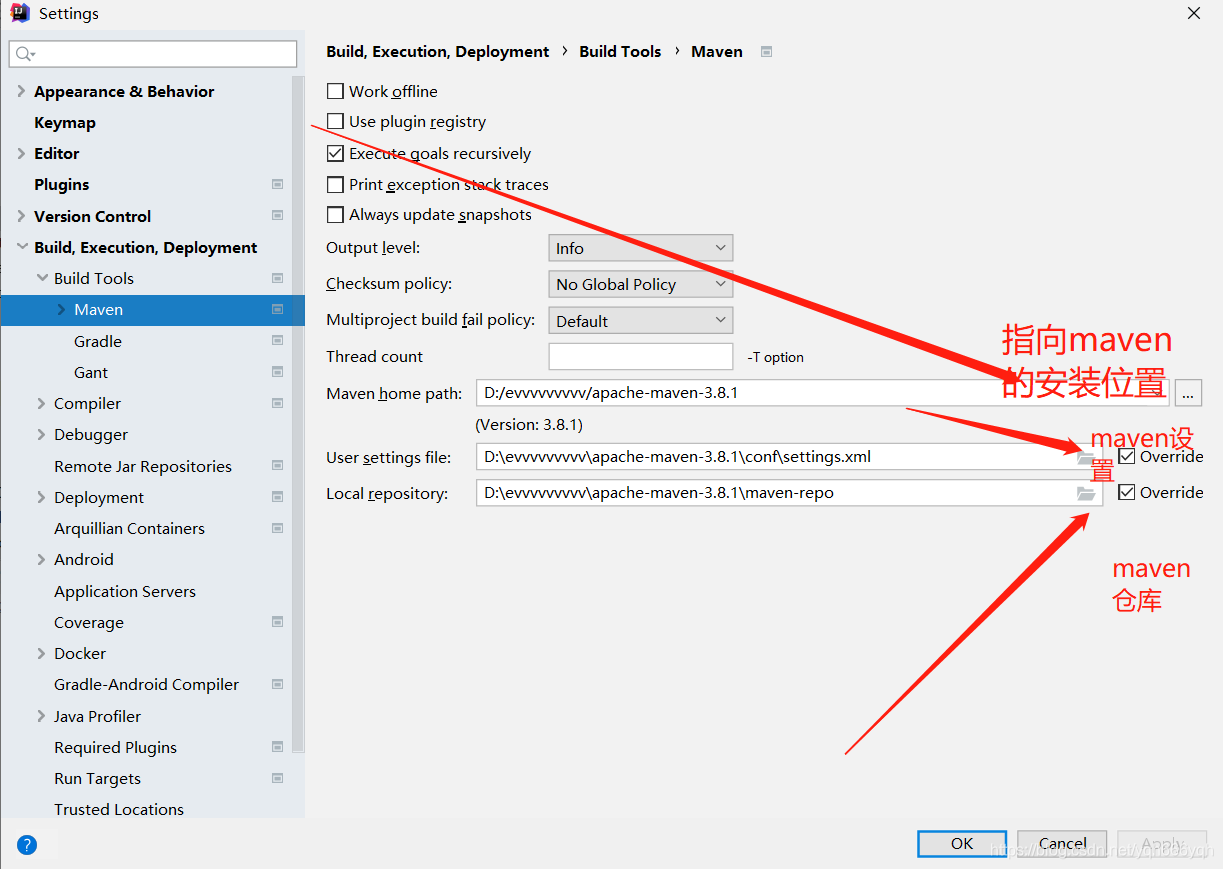Open the help question mark button
1223x869 pixels.
pyautogui.click(x=27, y=844)
